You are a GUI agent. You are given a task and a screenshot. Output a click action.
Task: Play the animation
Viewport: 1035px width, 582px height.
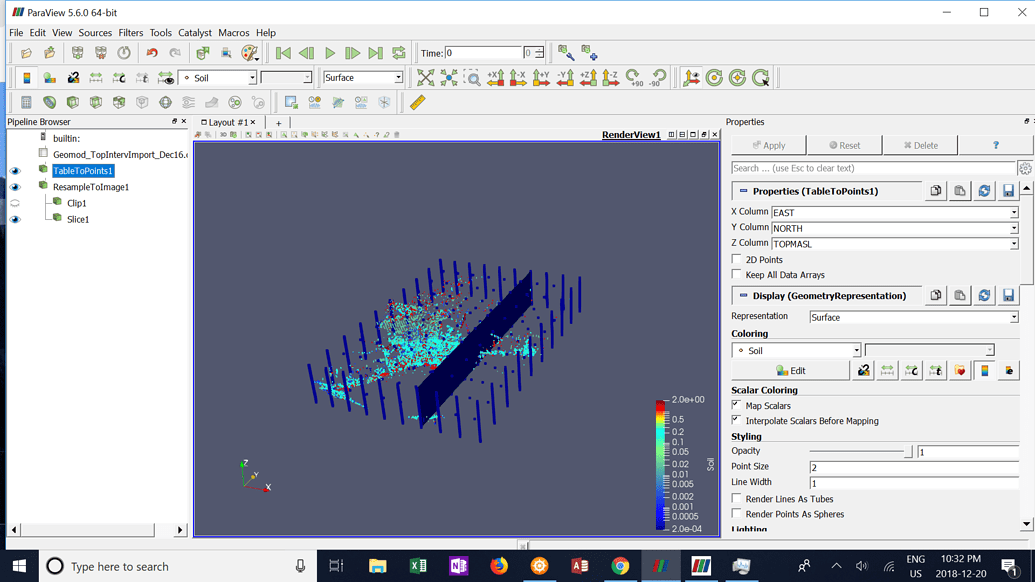330,53
